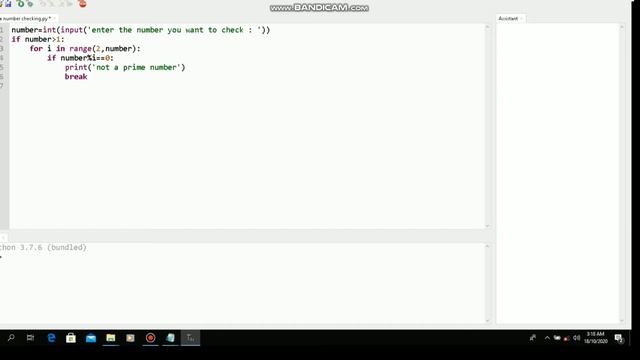
Task: Open Microsoft Store from the taskbar
Action: tap(71, 338)
